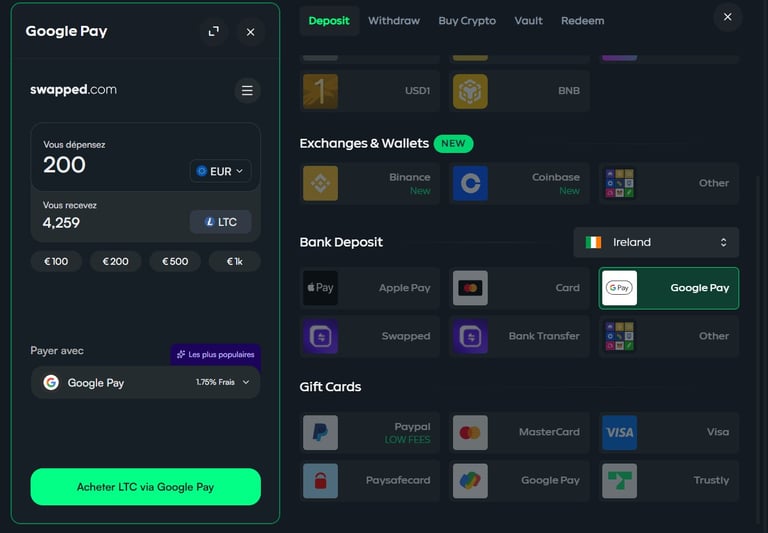Select the MasterCard gift card icon

[x=470, y=433]
